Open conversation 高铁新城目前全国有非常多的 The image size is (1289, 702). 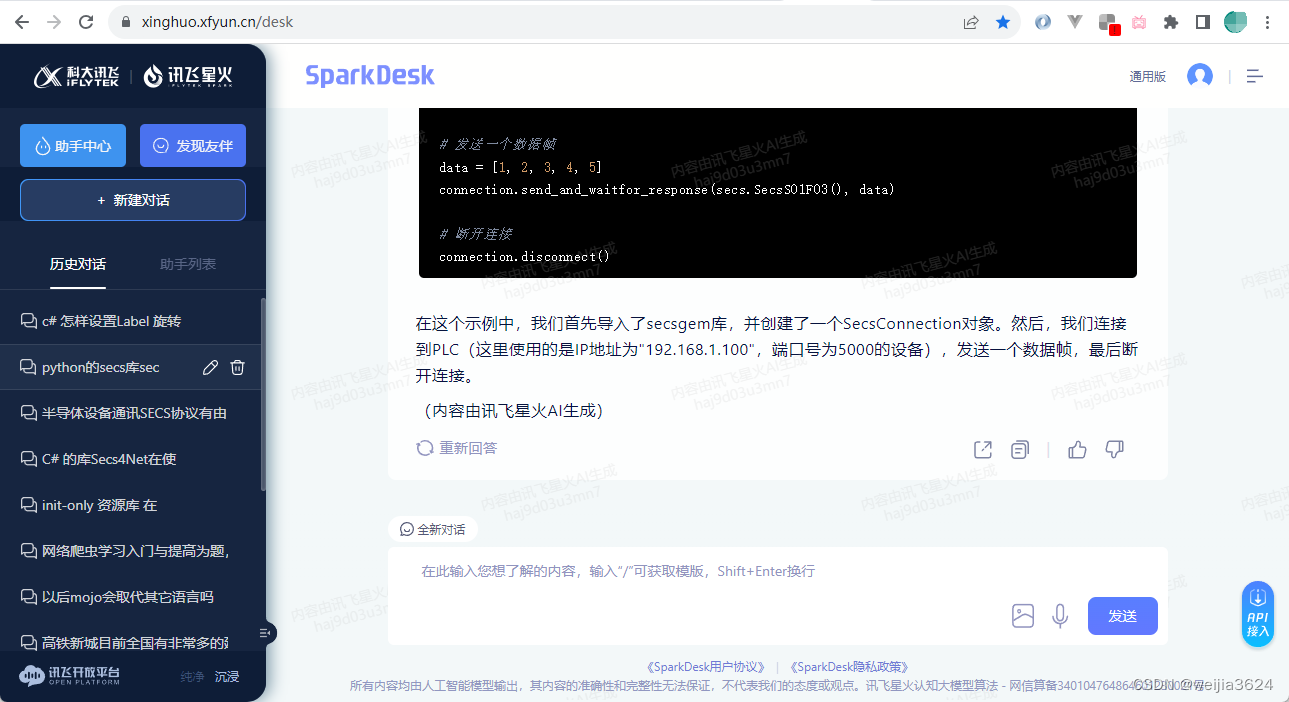[130, 641]
